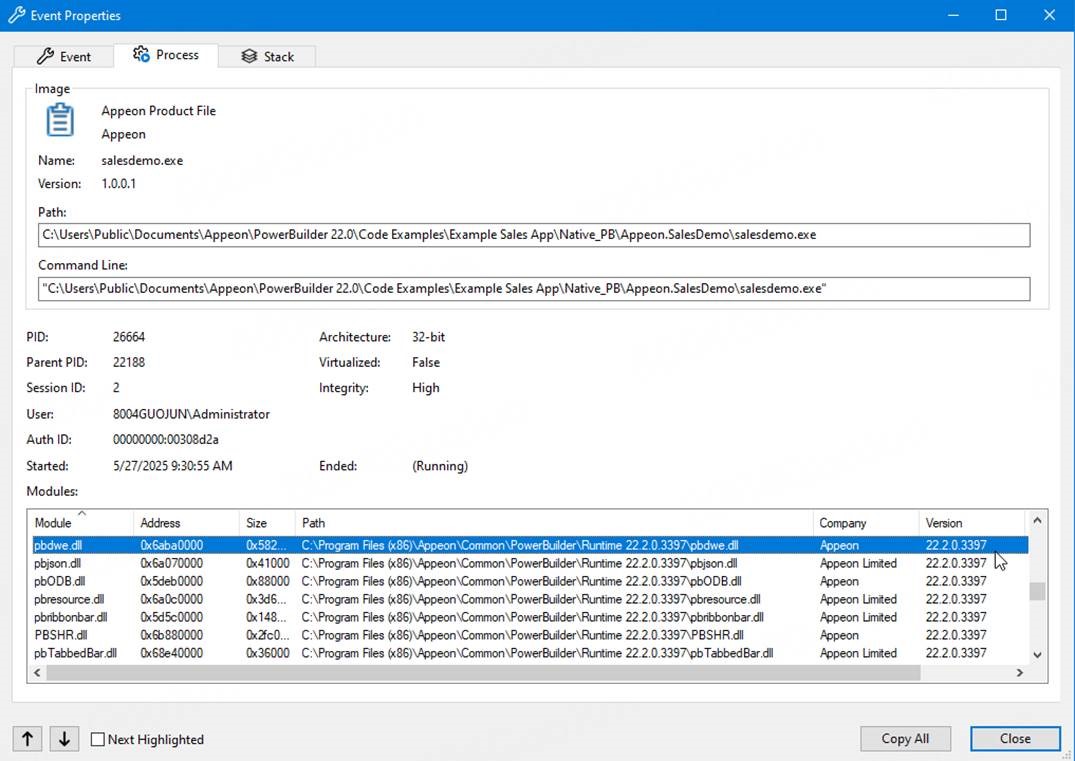
Task: Sort modules by Size column header
Action: 267,522
